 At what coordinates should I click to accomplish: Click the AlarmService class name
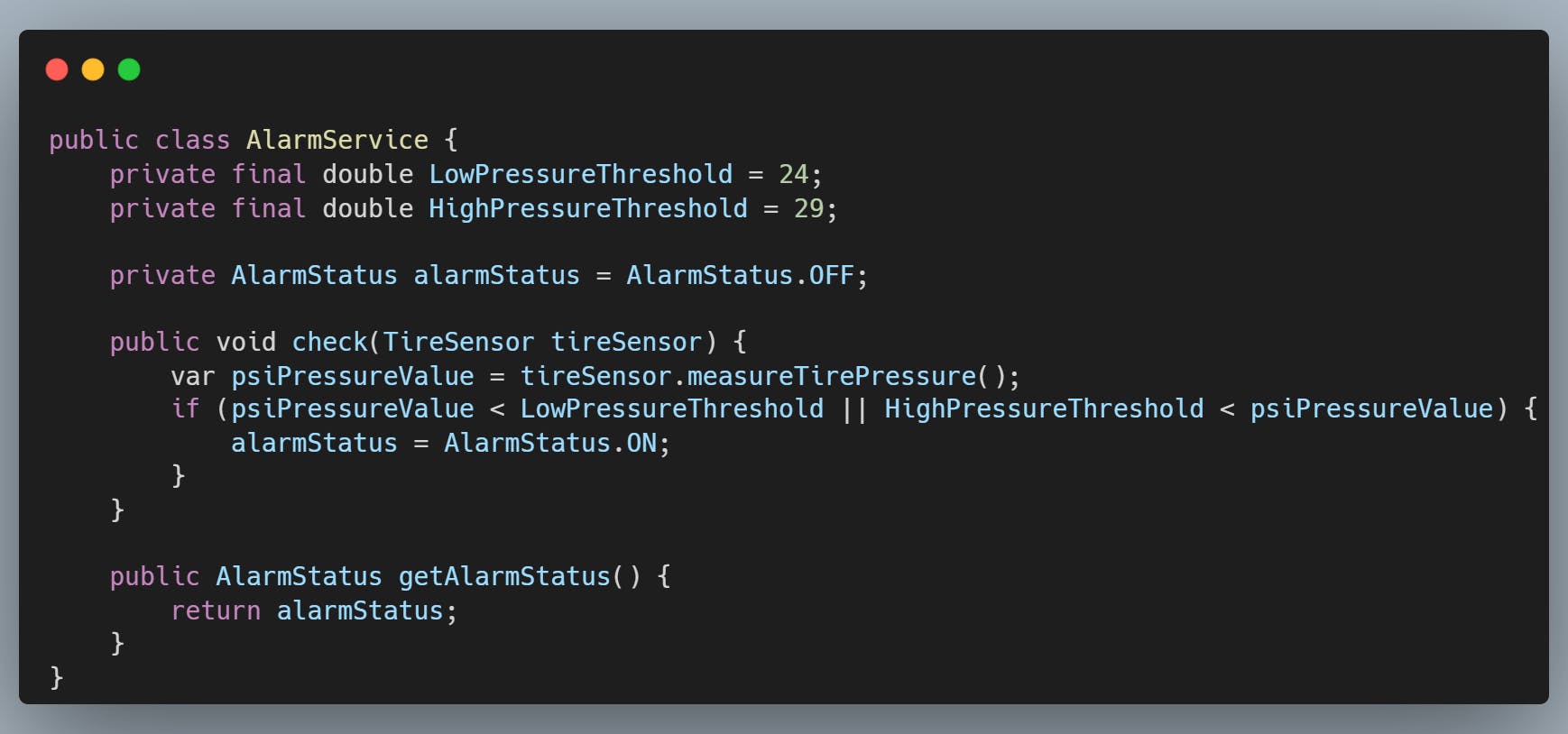337,140
